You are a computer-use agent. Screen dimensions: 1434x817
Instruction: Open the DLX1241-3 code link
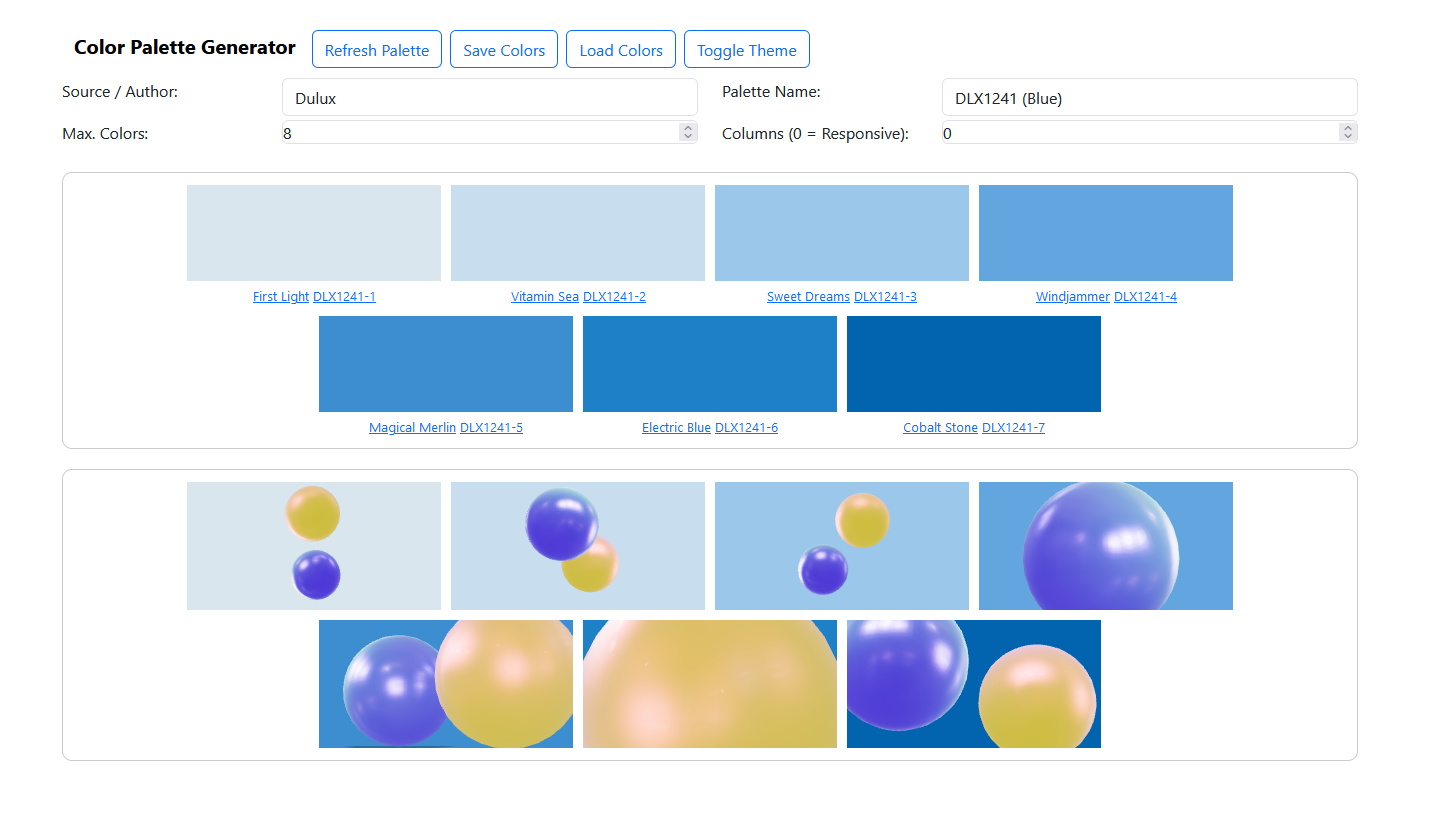pyautogui.click(x=885, y=297)
